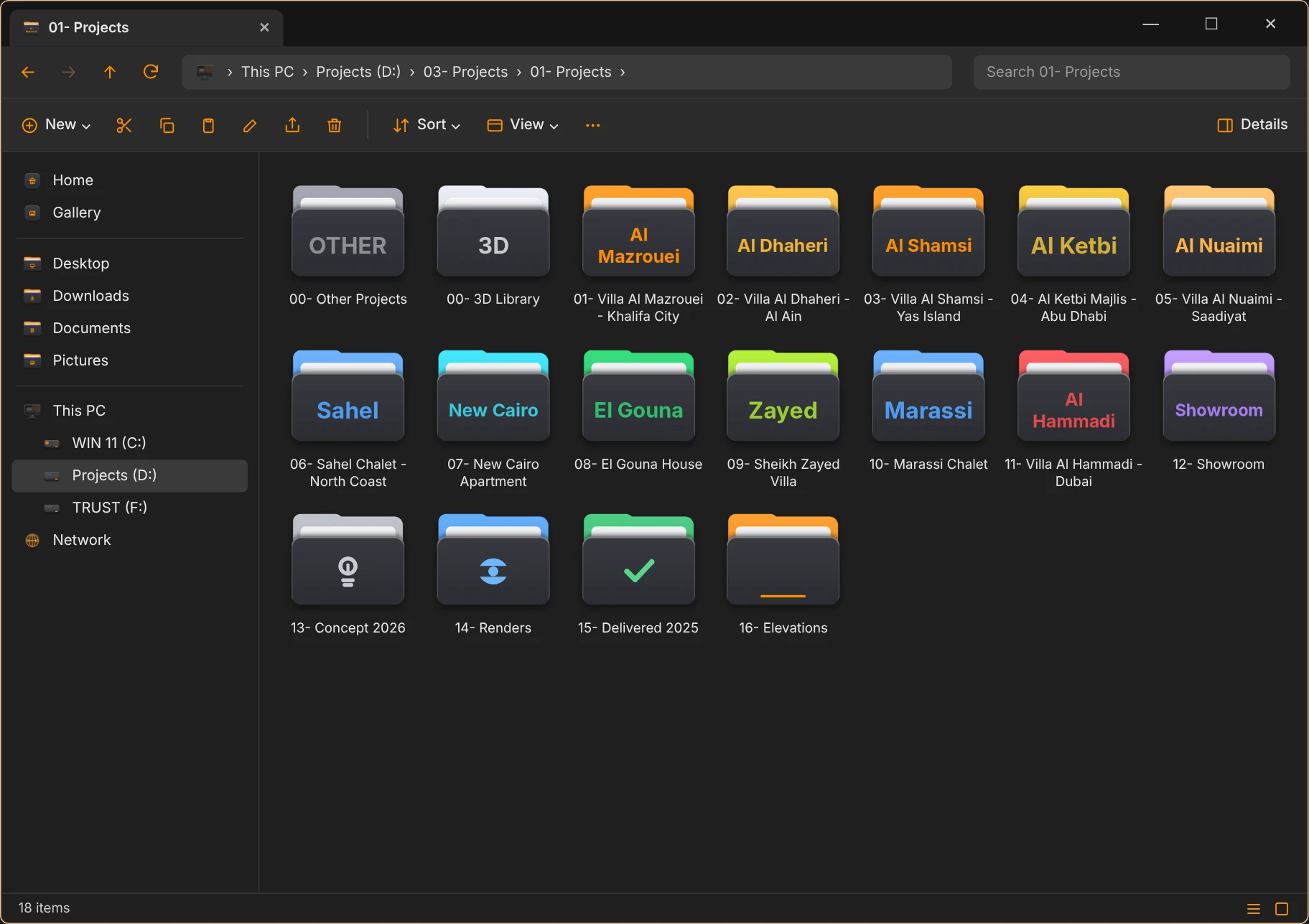The image size is (1309, 924).
Task: Select the 15- Delivered 2025 folder
Action: [638, 574]
